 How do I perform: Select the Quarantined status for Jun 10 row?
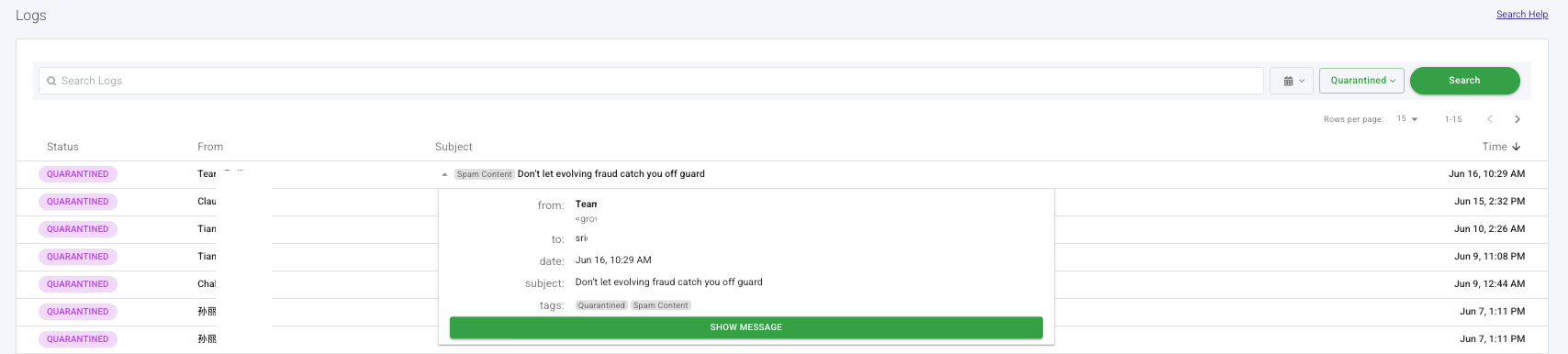pos(77,229)
